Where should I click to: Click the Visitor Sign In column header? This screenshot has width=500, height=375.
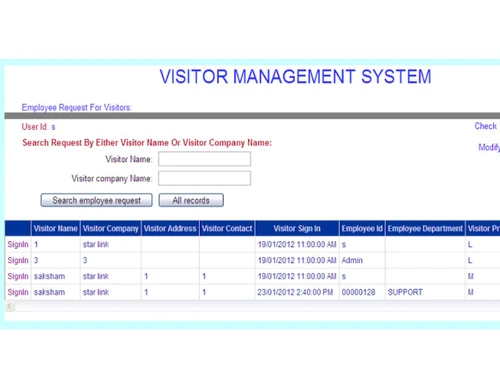click(297, 228)
